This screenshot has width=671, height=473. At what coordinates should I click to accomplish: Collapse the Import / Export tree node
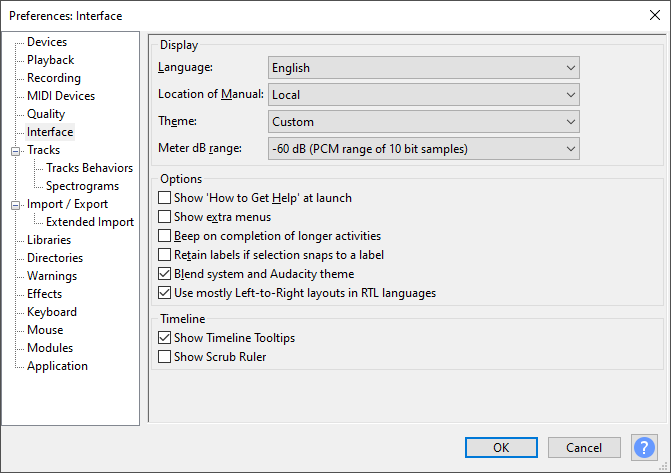point(15,205)
